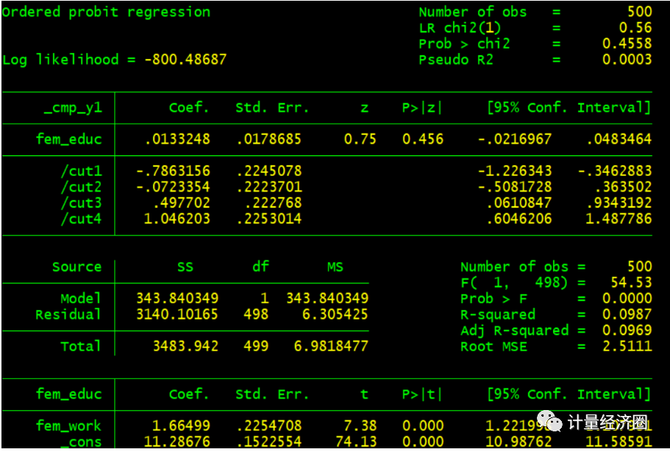The image size is (670, 452).
Task: Click the /cut1 lower bound -1.226343
Action: (x=515, y=171)
